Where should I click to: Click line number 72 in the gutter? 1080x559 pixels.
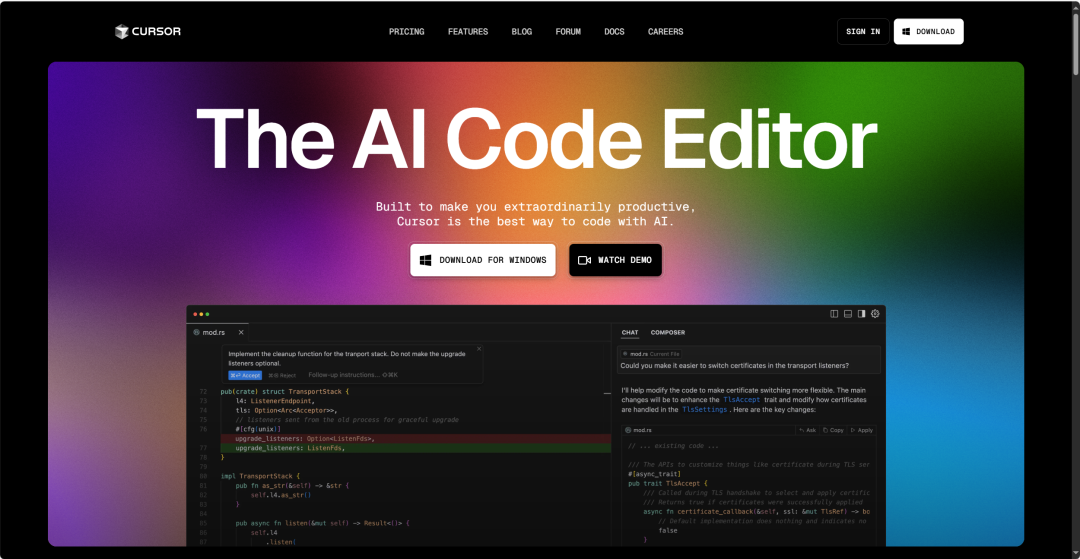[202, 392]
